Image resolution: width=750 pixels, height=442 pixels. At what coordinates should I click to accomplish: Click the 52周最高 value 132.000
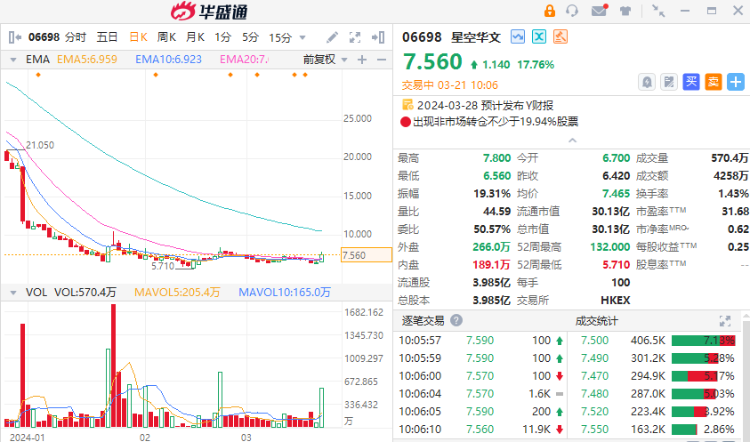610,247
